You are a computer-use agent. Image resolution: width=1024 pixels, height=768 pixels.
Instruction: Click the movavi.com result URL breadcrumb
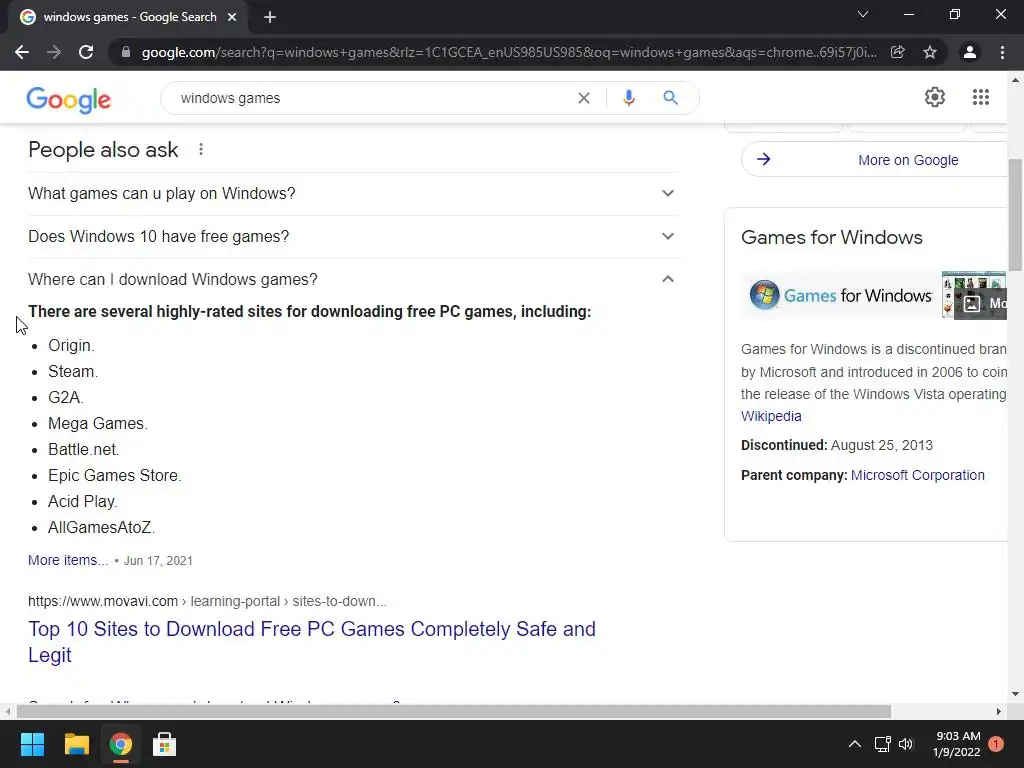pos(207,601)
